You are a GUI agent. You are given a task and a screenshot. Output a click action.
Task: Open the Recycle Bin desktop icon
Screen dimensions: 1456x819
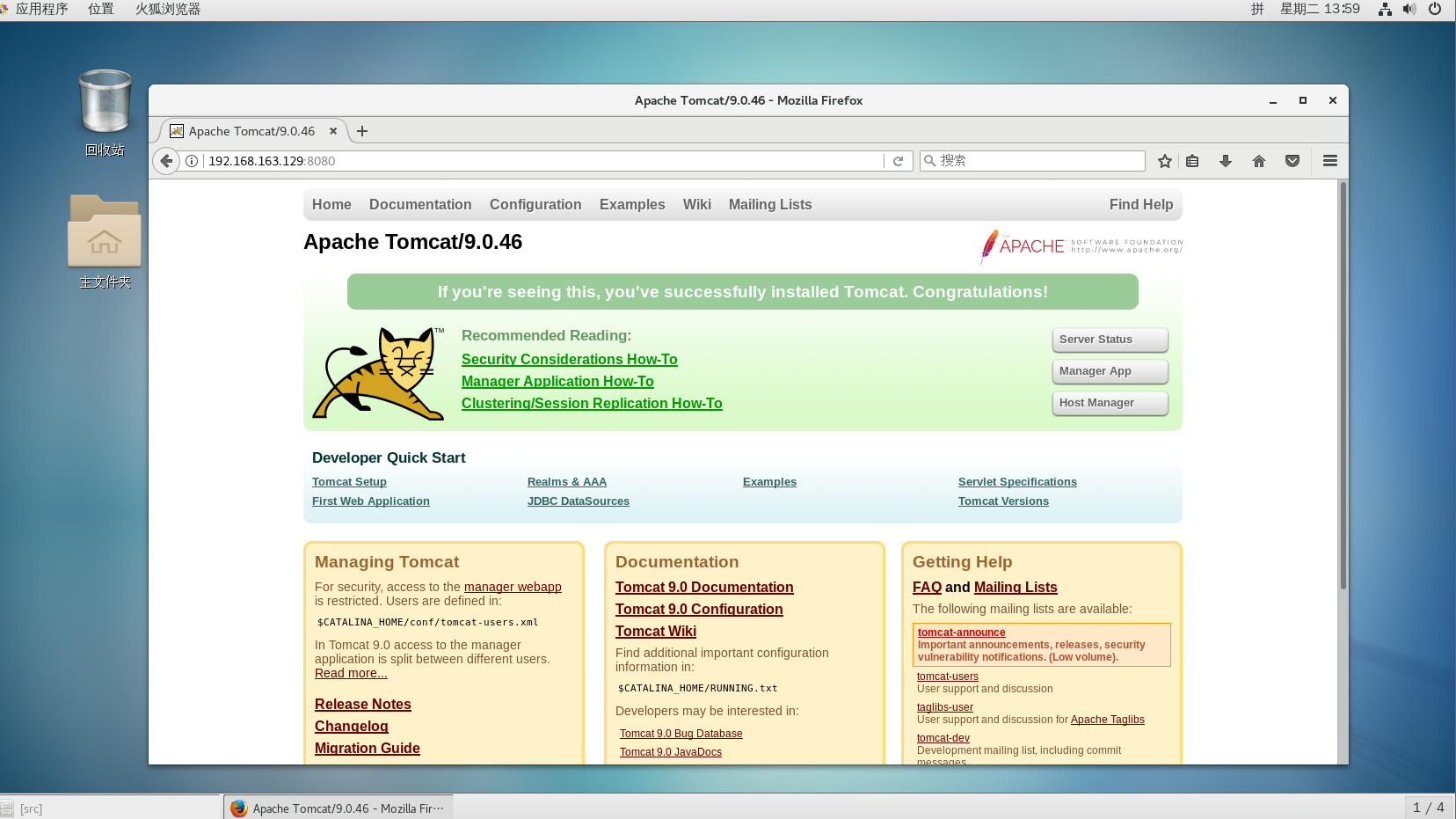pyautogui.click(x=105, y=113)
